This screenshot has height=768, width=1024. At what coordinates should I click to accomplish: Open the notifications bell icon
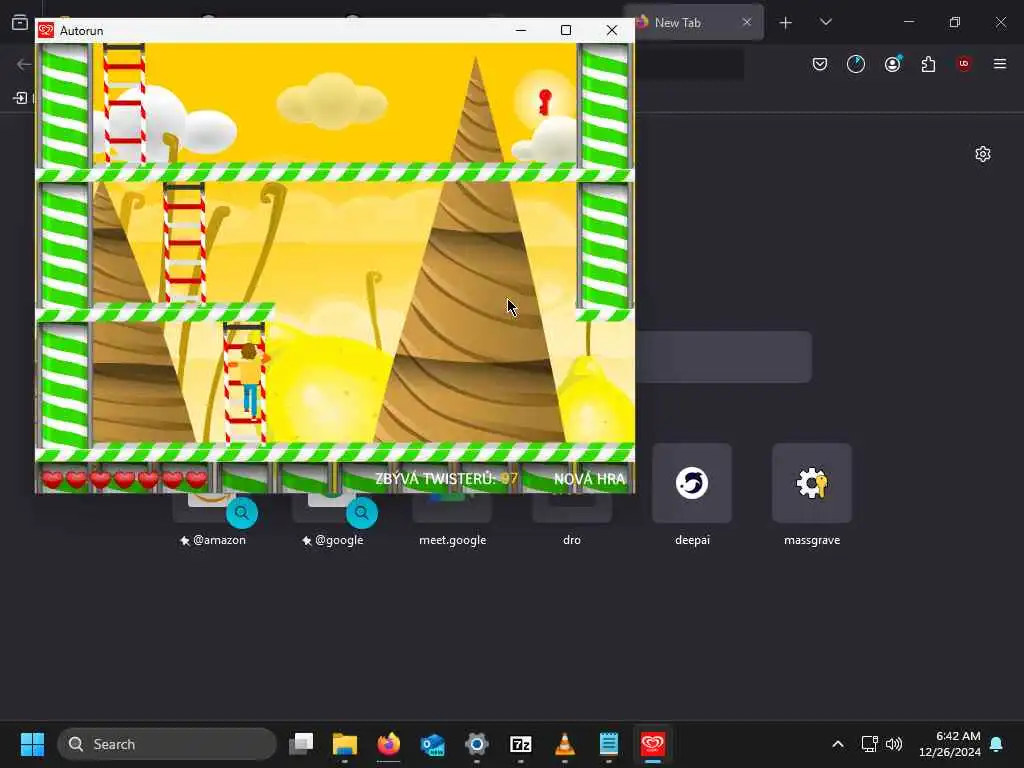pyautogui.click(x=996, y=744)
